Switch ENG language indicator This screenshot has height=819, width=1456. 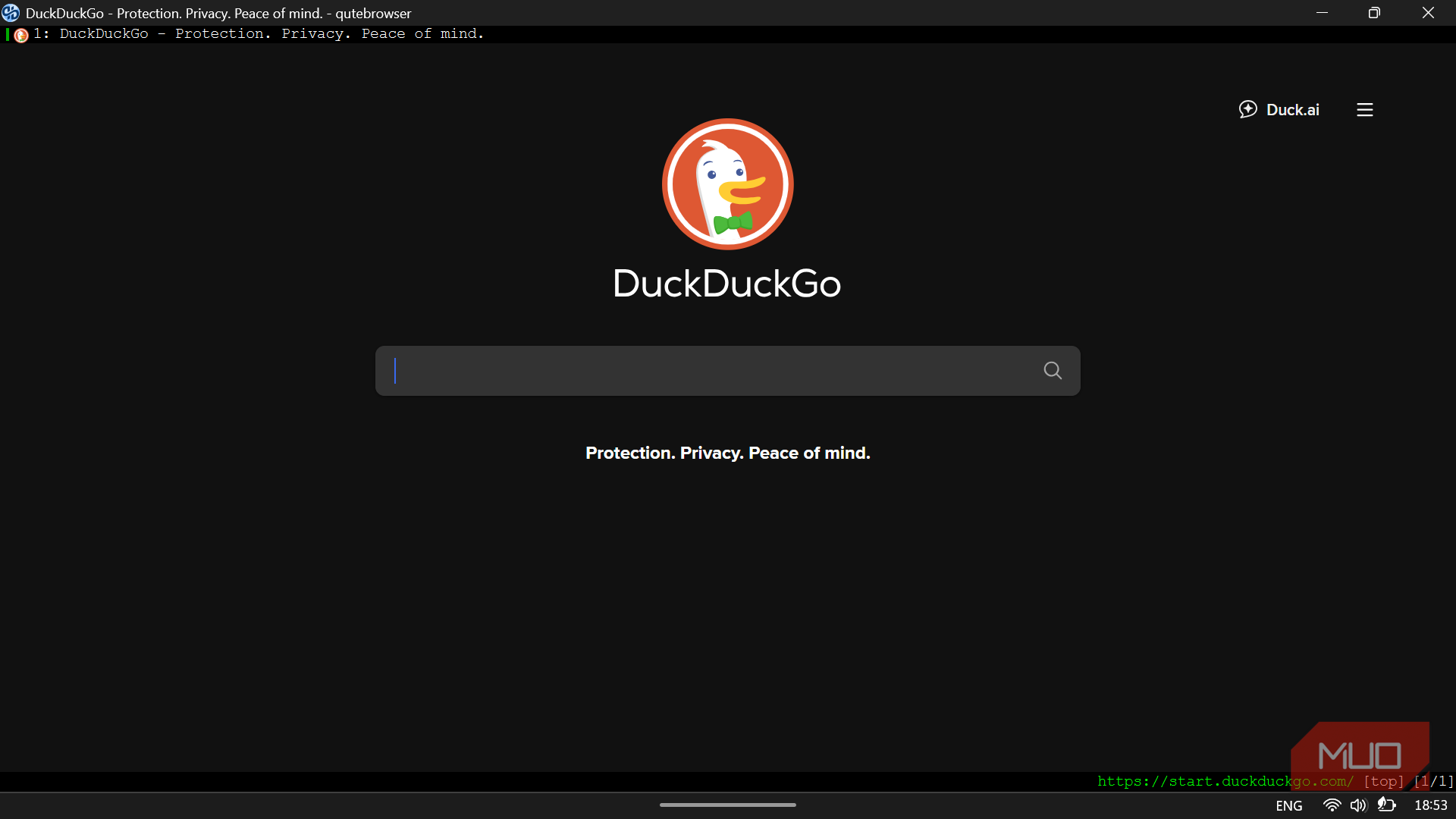click(x=1288, y=805)
